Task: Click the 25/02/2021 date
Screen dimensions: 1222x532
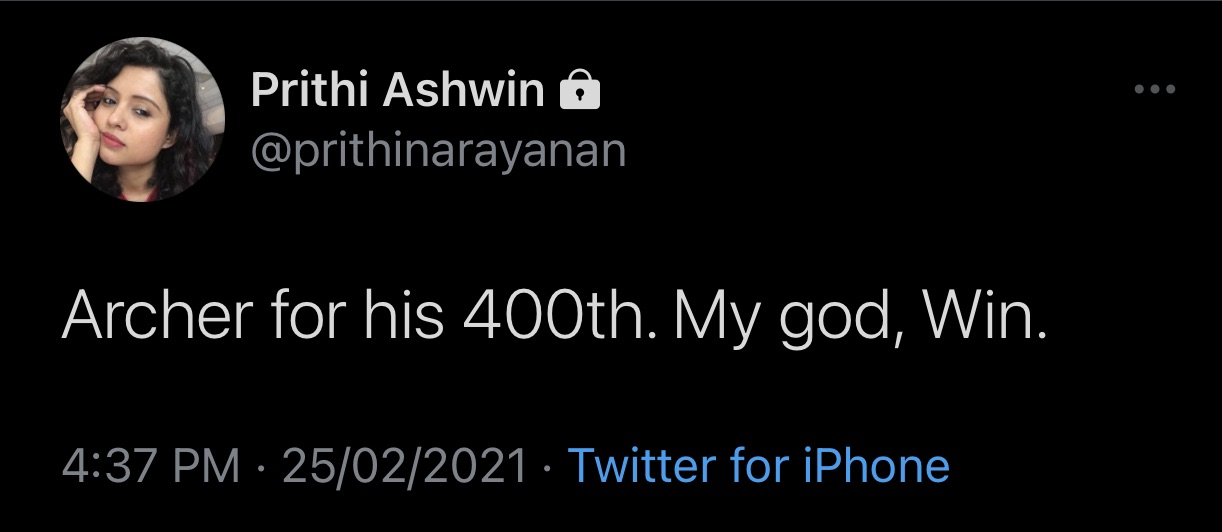Action: click(404, 466)
